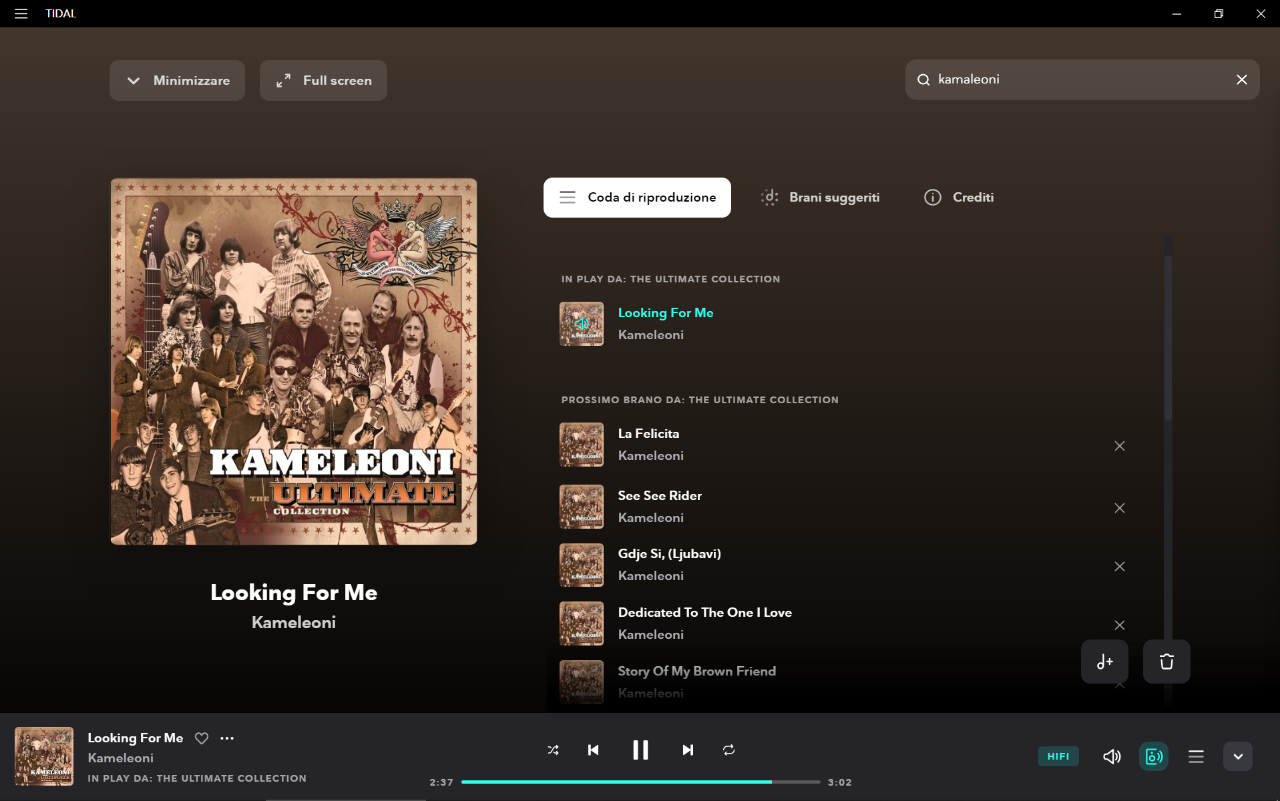Play Gdje Si, (Ljubavi) from the queue

pos(670,554)
